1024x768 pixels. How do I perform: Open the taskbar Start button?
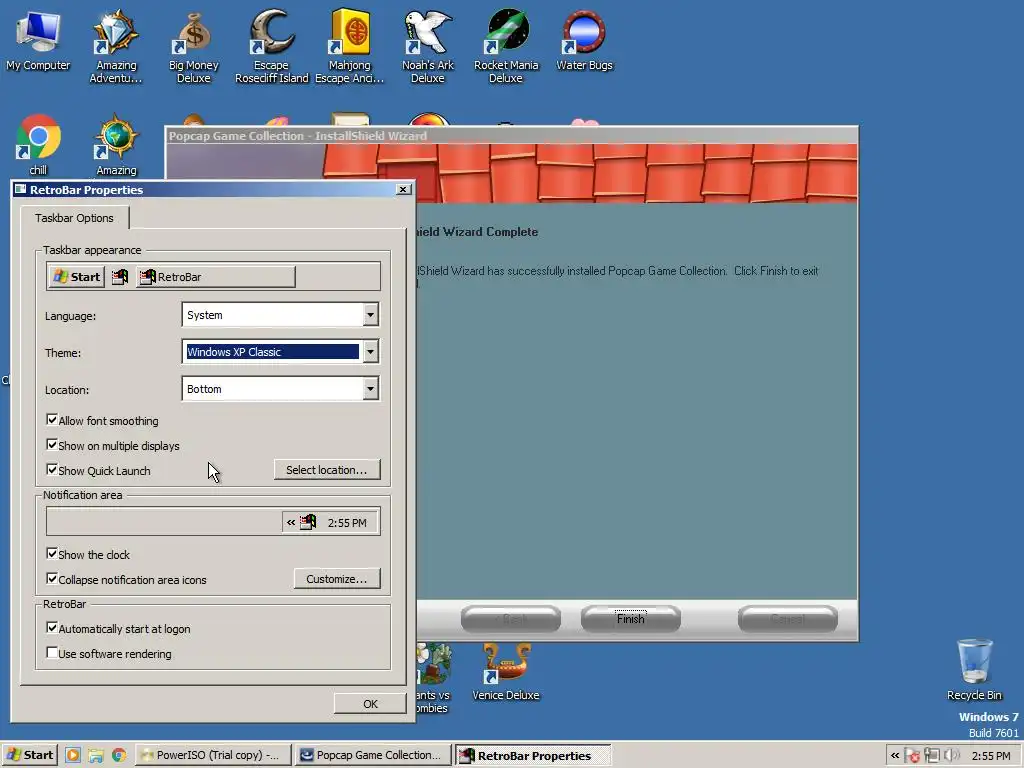29,756
